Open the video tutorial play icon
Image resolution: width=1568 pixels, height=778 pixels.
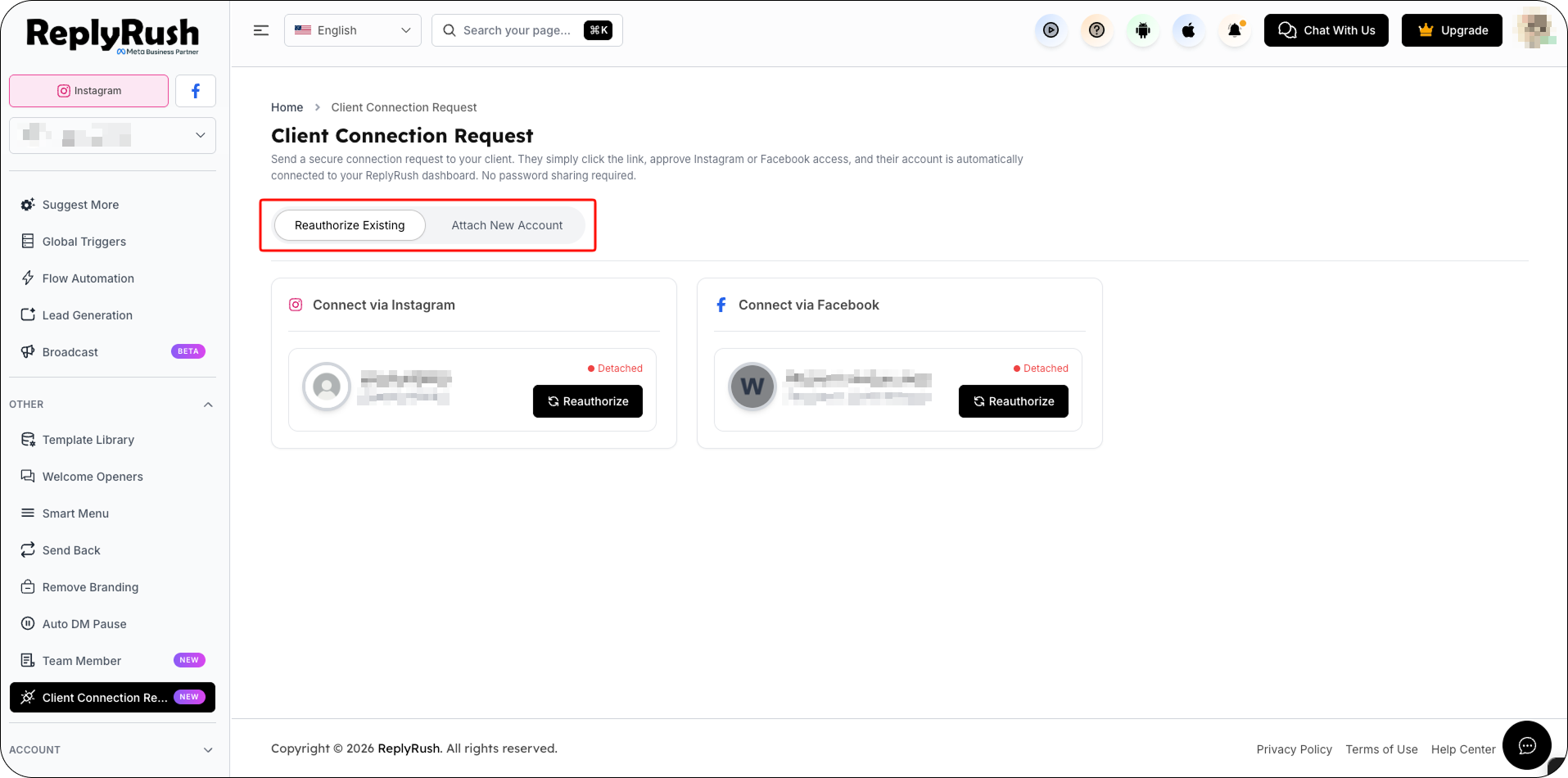1051,30
